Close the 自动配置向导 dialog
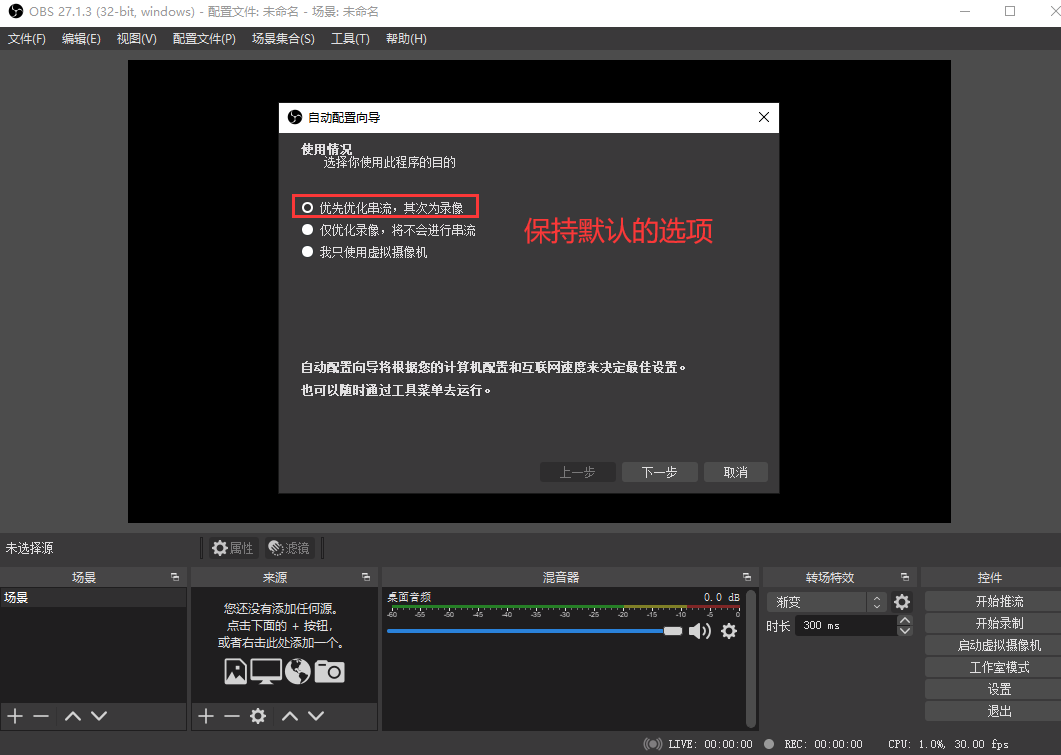 click(764, 117)
